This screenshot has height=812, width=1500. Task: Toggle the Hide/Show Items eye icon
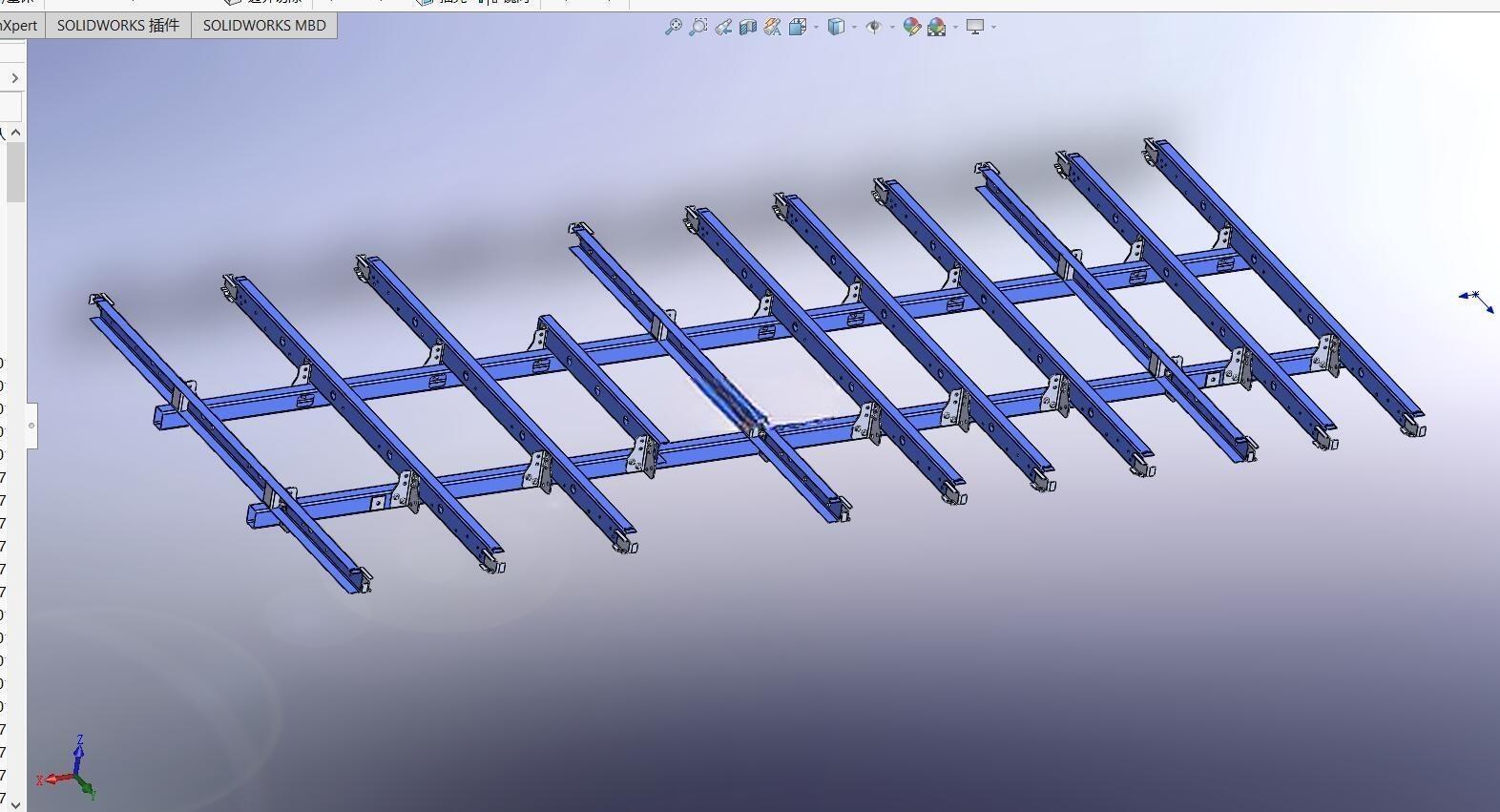[873, 27]
